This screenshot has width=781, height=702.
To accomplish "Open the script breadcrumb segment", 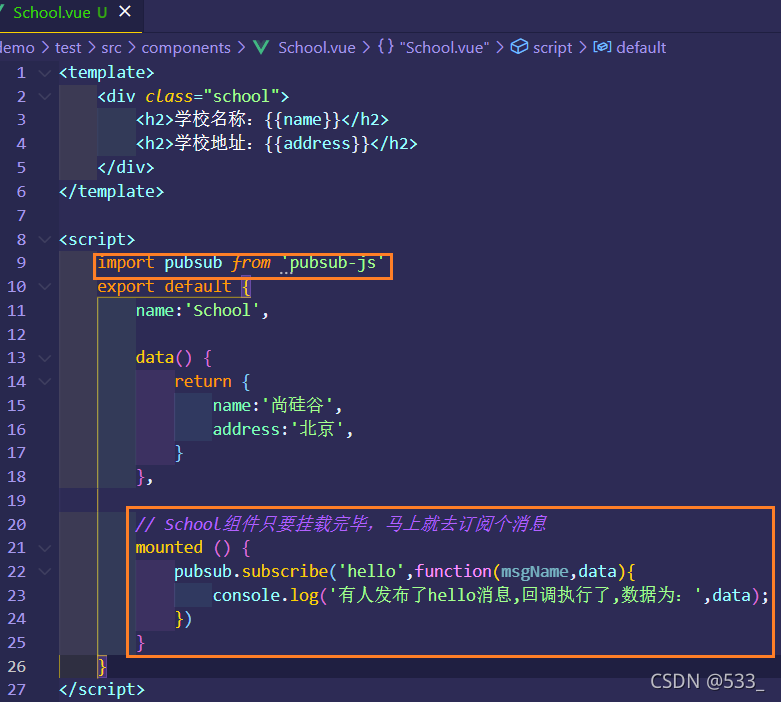I will [x=552, y=48].
